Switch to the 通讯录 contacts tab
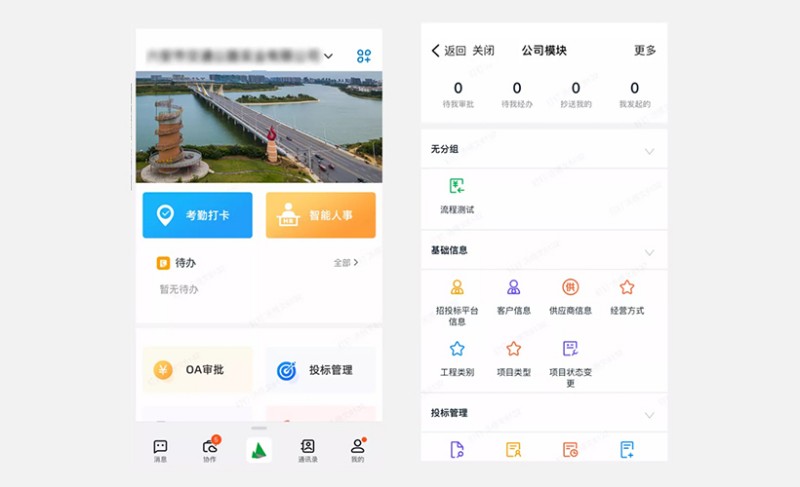This screenshot has width=800, height=487. click(x=308, y=451)
